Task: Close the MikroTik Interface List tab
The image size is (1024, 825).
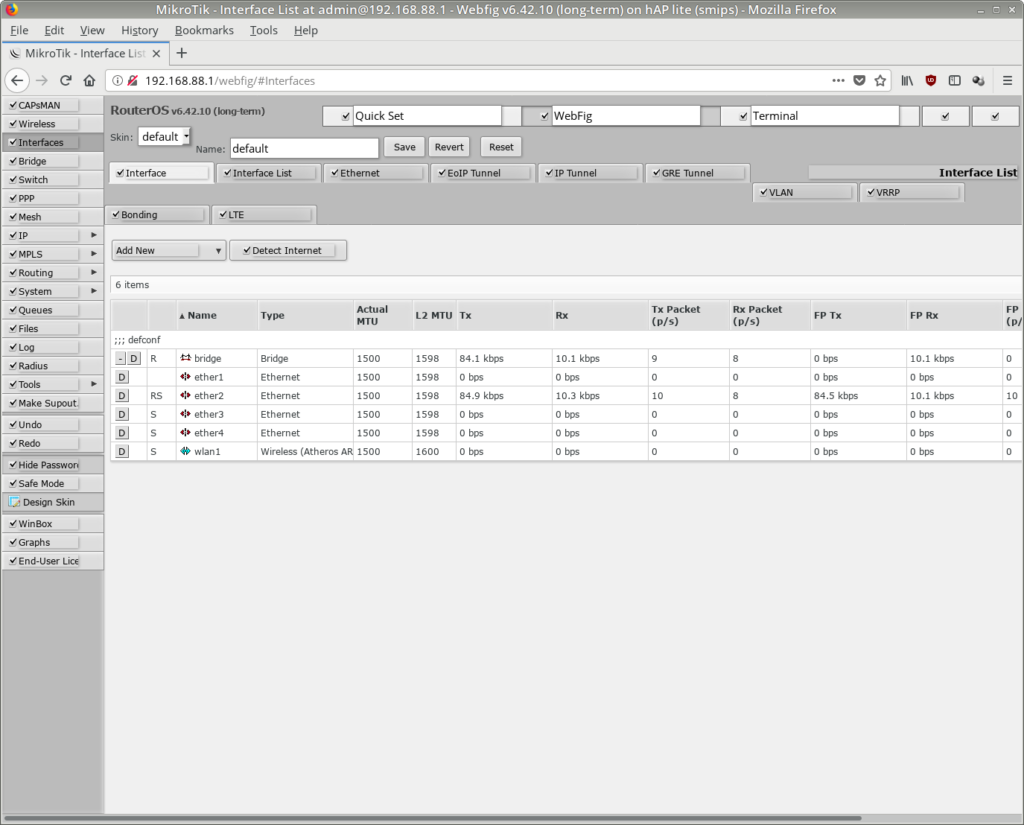Action: [x=156, y=54]
